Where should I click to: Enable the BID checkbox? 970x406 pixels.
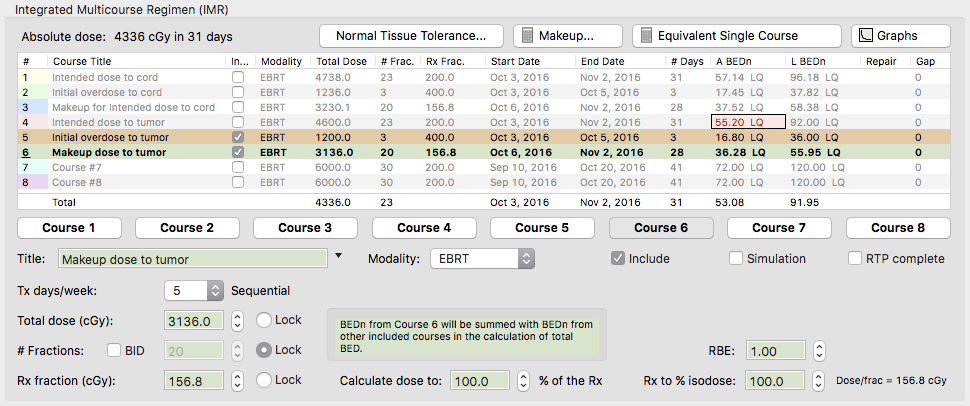(x=114, y=351)
